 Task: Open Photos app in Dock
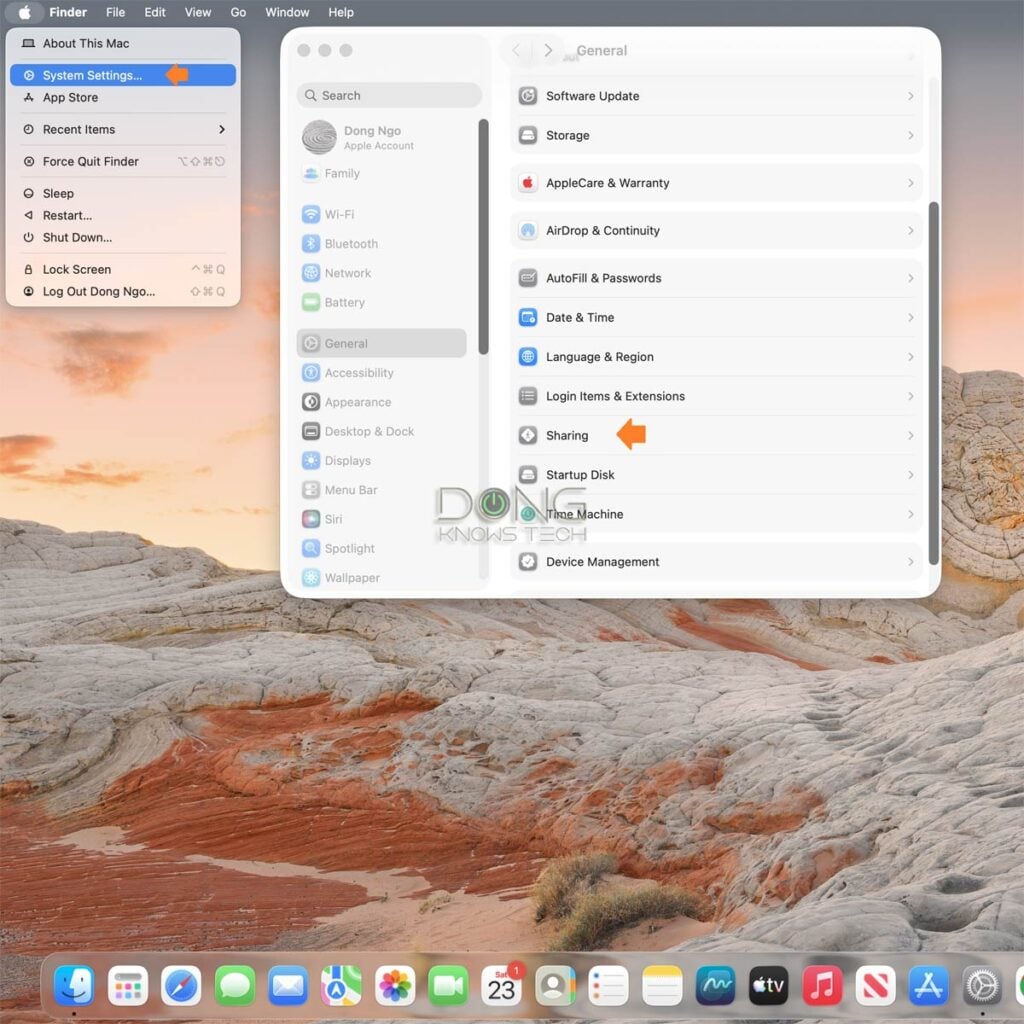click(x=394, y=985)
